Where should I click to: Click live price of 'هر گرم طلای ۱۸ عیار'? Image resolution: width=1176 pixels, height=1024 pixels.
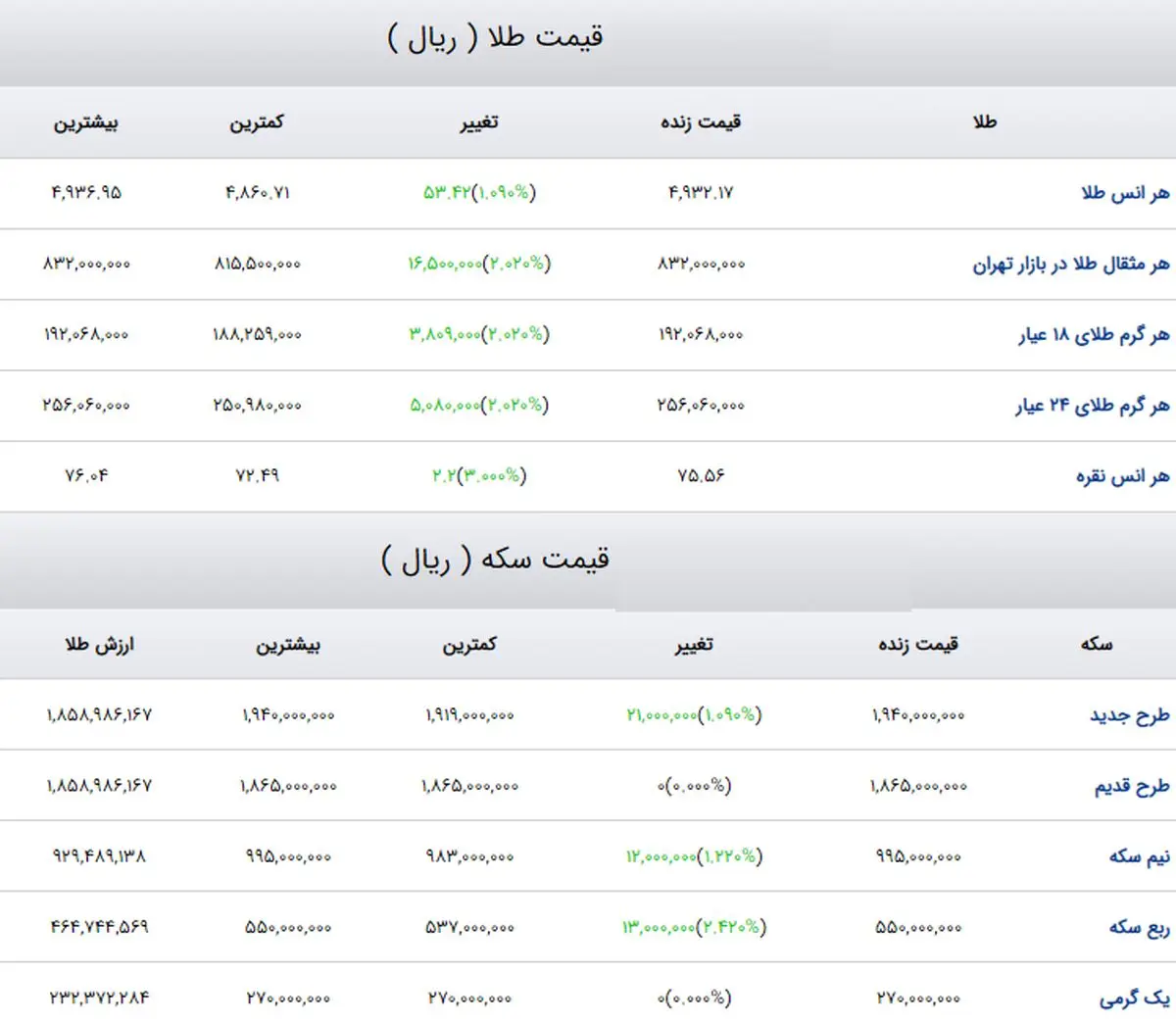click(x=701, y=335)
